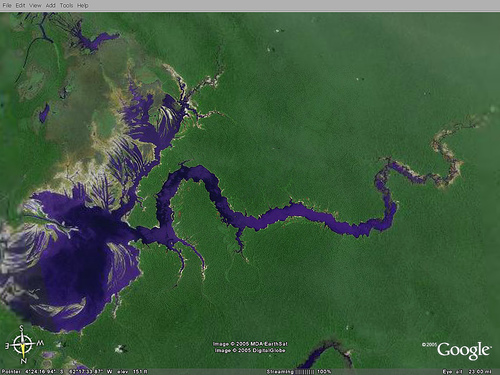Open the View menu

pos(35,5)
